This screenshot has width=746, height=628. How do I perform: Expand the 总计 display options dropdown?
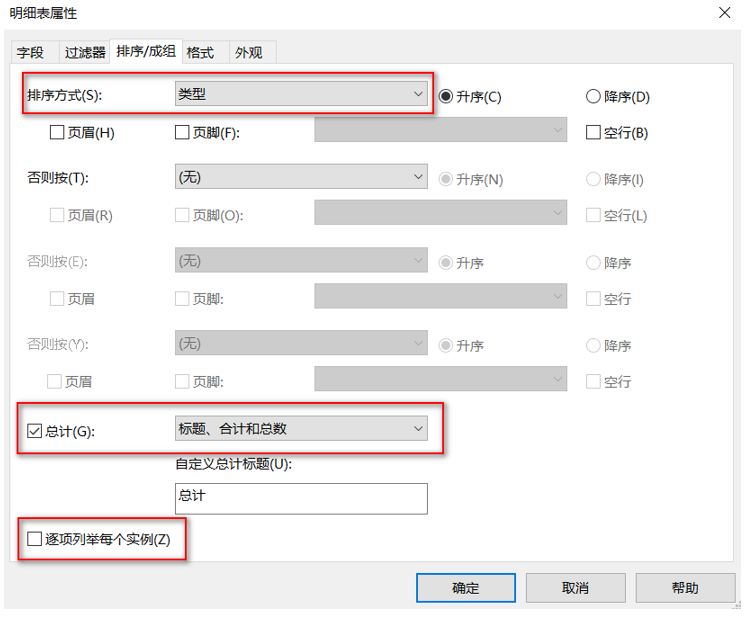[301, 429]
